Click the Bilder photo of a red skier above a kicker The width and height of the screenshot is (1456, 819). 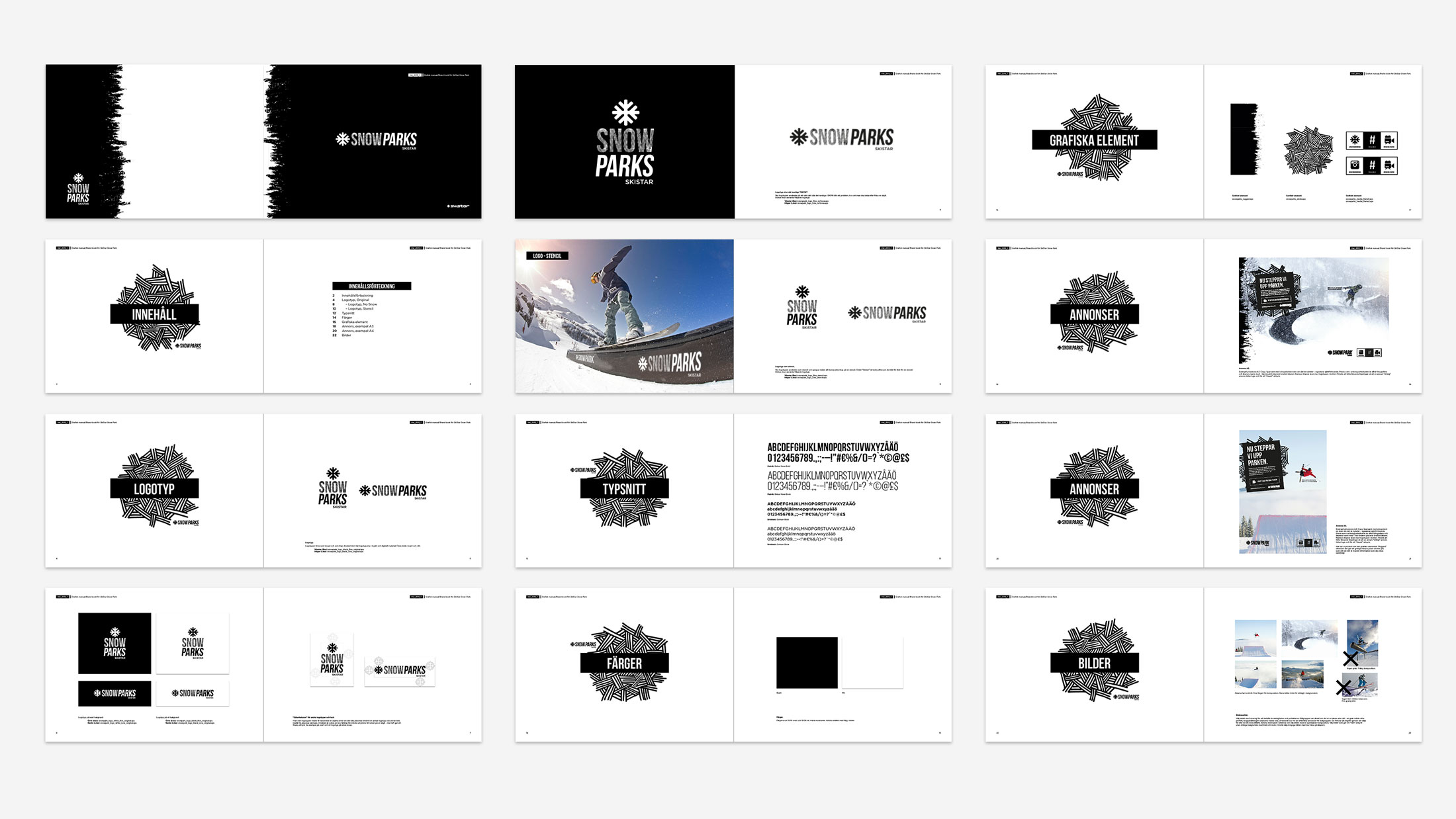coord(1255,638)
